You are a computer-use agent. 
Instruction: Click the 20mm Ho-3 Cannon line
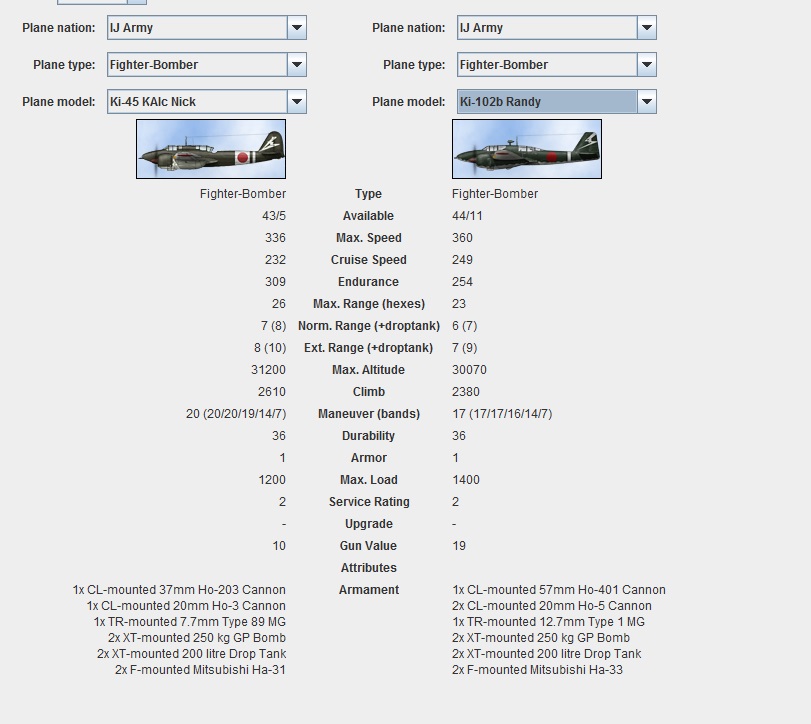186,606
